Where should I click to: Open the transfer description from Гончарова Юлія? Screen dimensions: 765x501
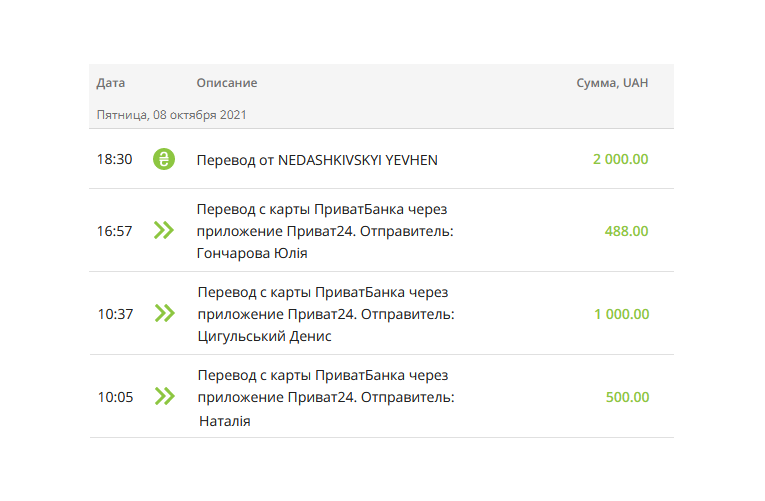[x=325, y=231]
